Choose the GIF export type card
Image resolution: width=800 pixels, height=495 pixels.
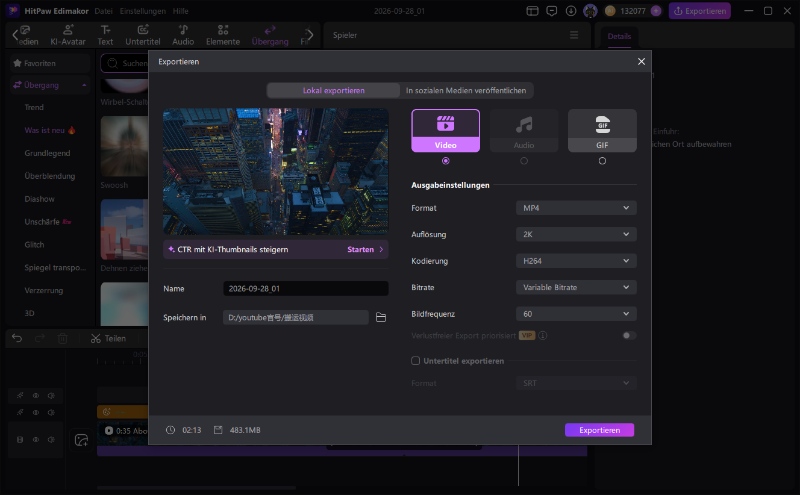click(x=602, y=131)
